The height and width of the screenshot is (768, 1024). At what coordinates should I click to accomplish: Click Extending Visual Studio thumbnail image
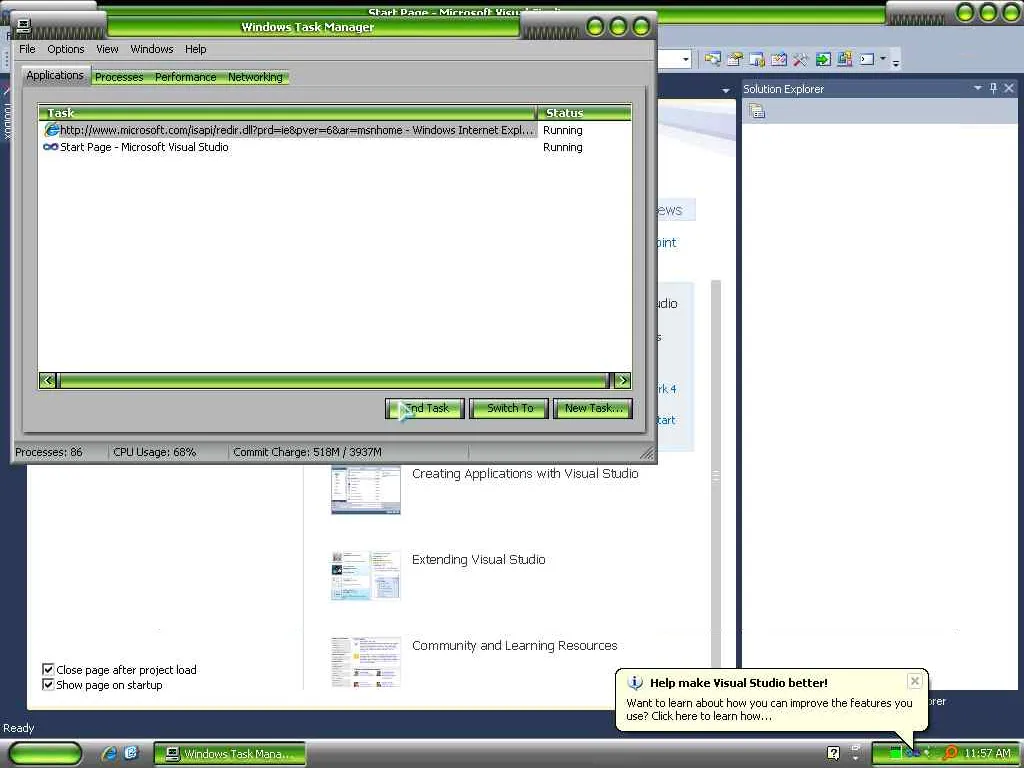tap(366, 575)
